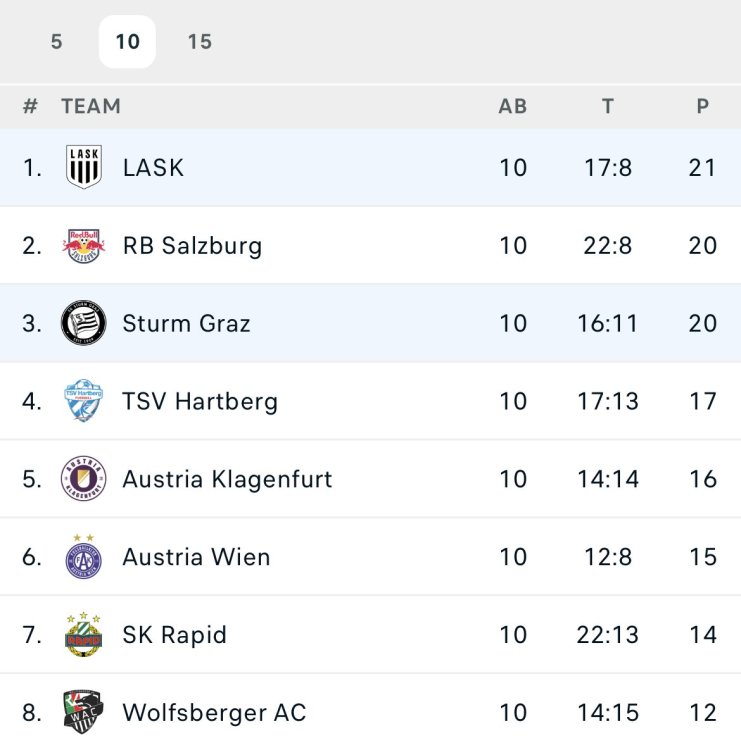Open the Sturm Graz team link
Image resolution: width=741 pixels, height=750 pixels.
point(186,323)
